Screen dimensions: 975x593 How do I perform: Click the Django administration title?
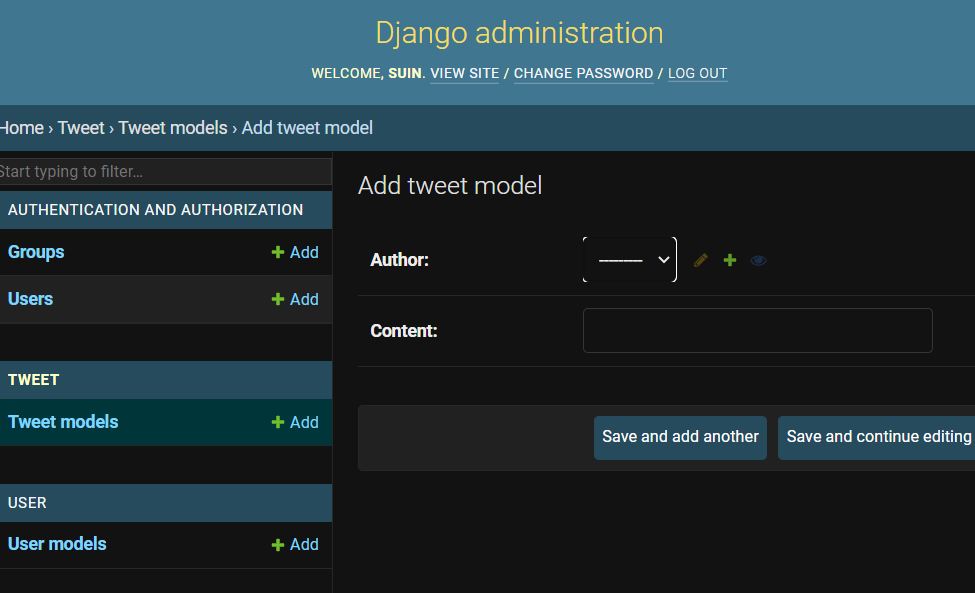point(519,33)
